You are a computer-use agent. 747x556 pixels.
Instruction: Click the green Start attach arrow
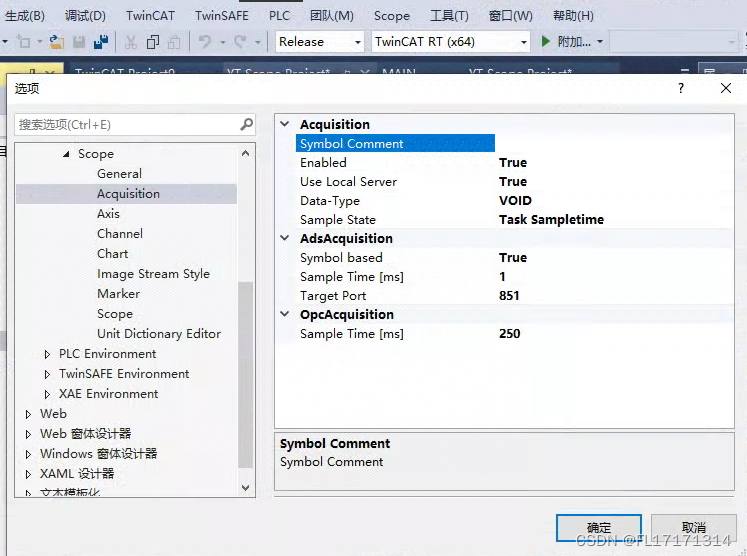(x=546, y=41)
